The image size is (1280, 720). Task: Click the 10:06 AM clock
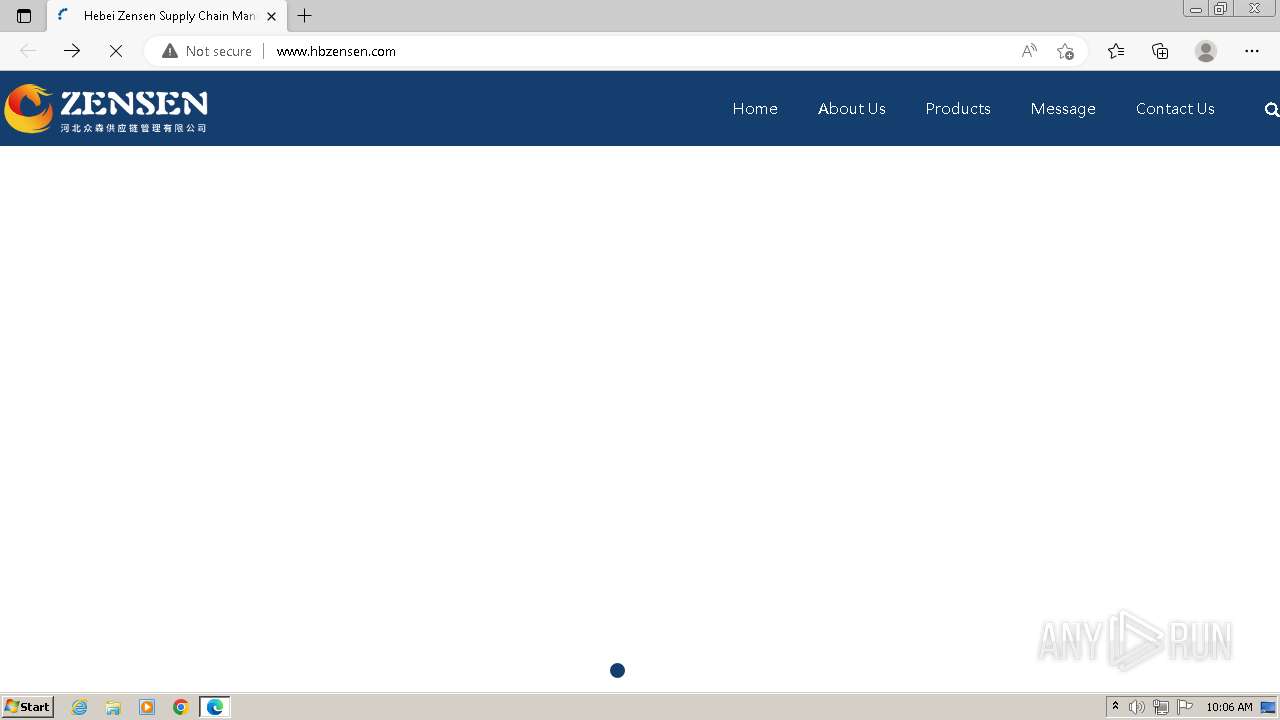tap(1229, 707)
